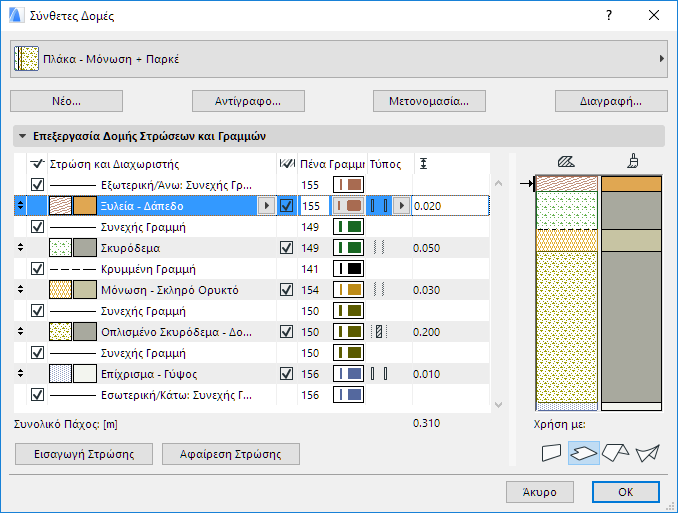Image resolution: width=678 pixels, height=513 pixels.
Task: Click the finish type icon for Επίχρισμα - Γύψος
Action: [379, 374]
